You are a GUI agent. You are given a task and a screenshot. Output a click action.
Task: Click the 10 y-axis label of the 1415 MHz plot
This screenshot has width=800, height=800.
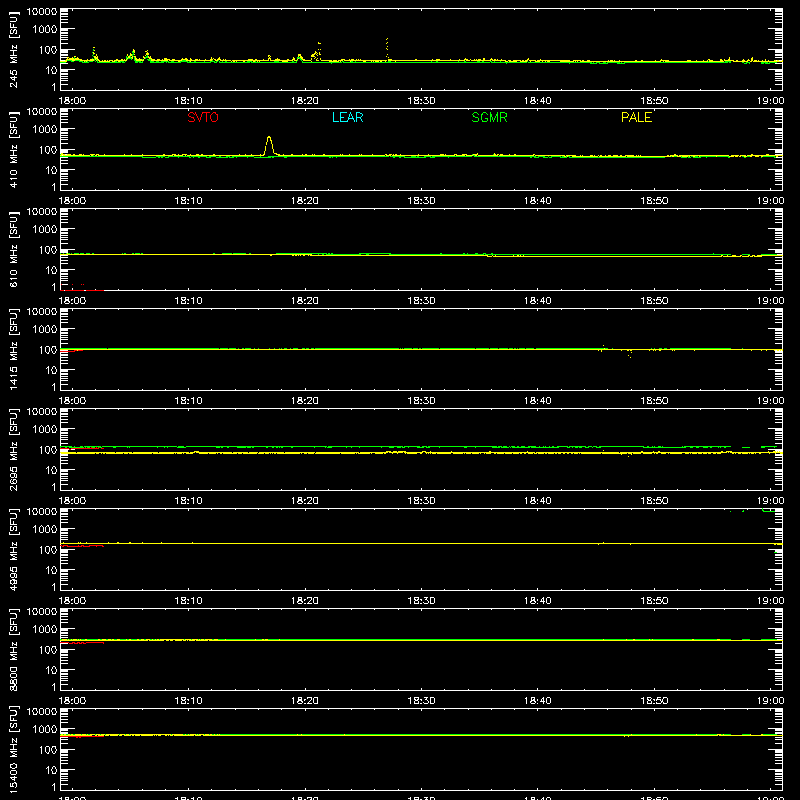tap(51, 370)
